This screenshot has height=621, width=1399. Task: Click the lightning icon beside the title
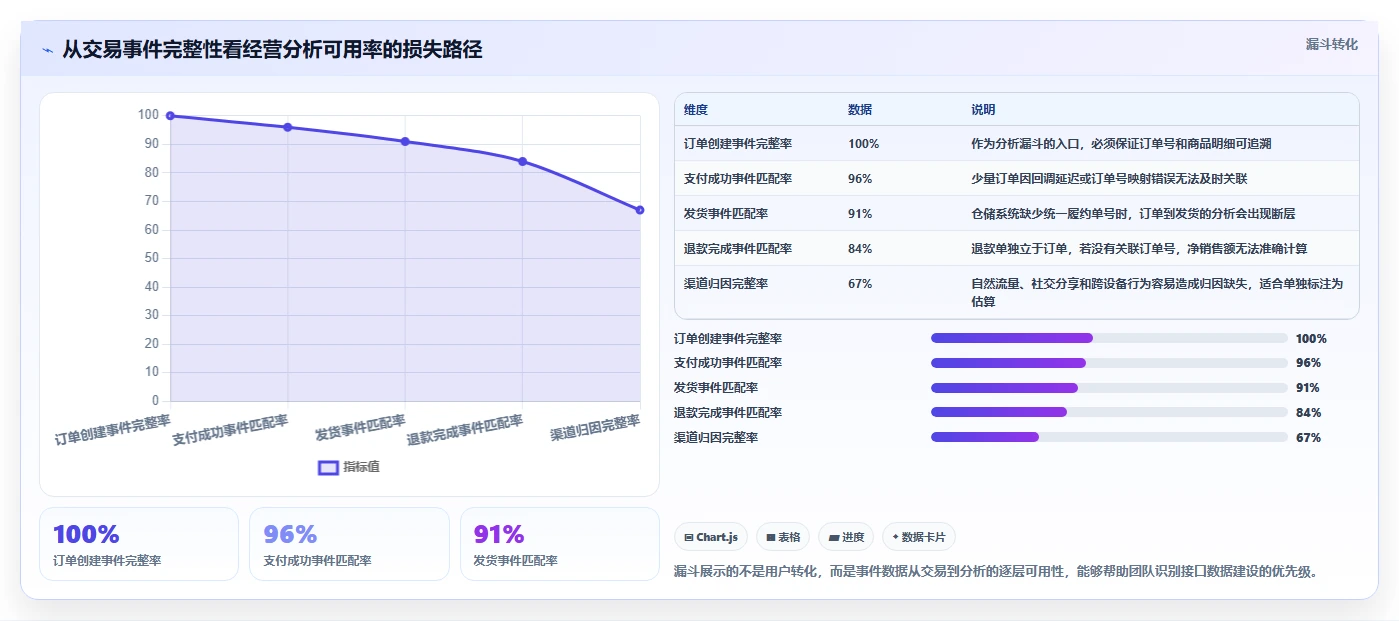point(47,50)
